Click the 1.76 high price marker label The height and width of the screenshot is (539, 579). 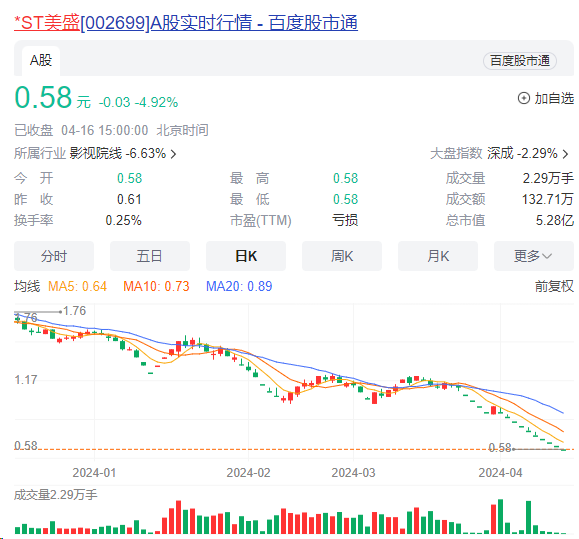click(x=74, y=311)
